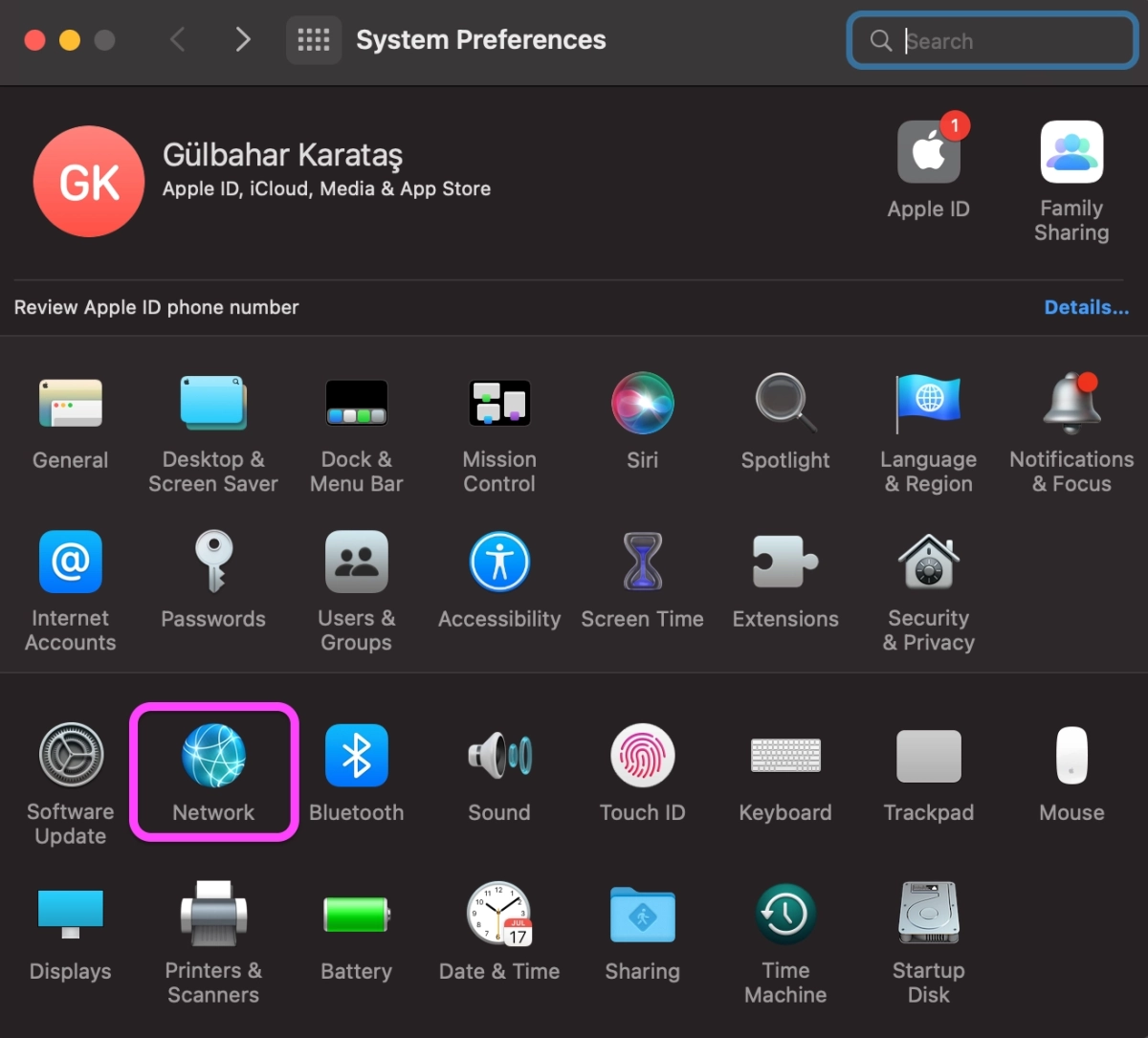Screen dimensions: 1148x1038
Task: Open Startup Disk settings
Action: (x=928, y=915)
